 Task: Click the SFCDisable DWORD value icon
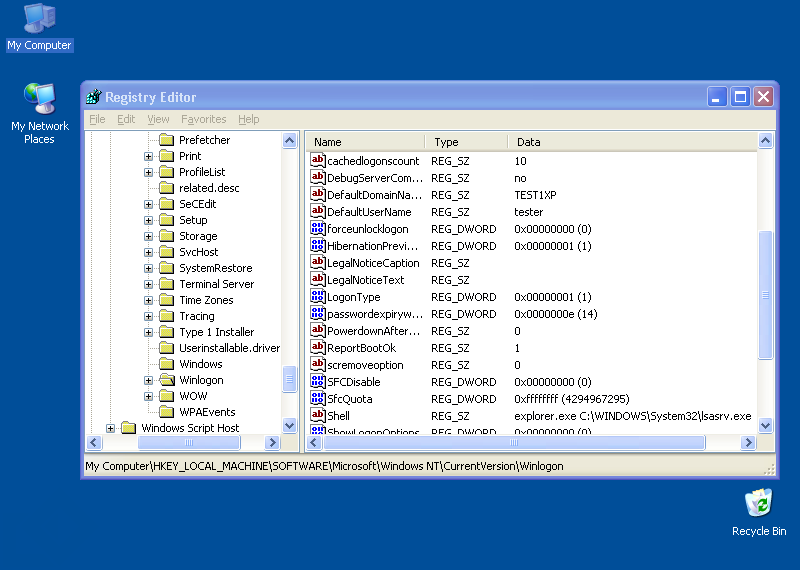[317, 382]
